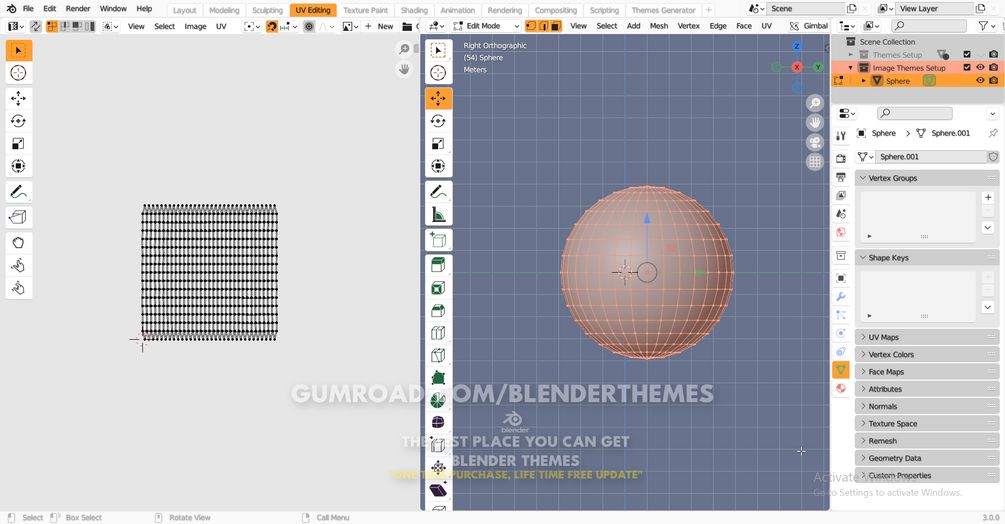Open the Mesh menu in the 3D viewport header

659,26
